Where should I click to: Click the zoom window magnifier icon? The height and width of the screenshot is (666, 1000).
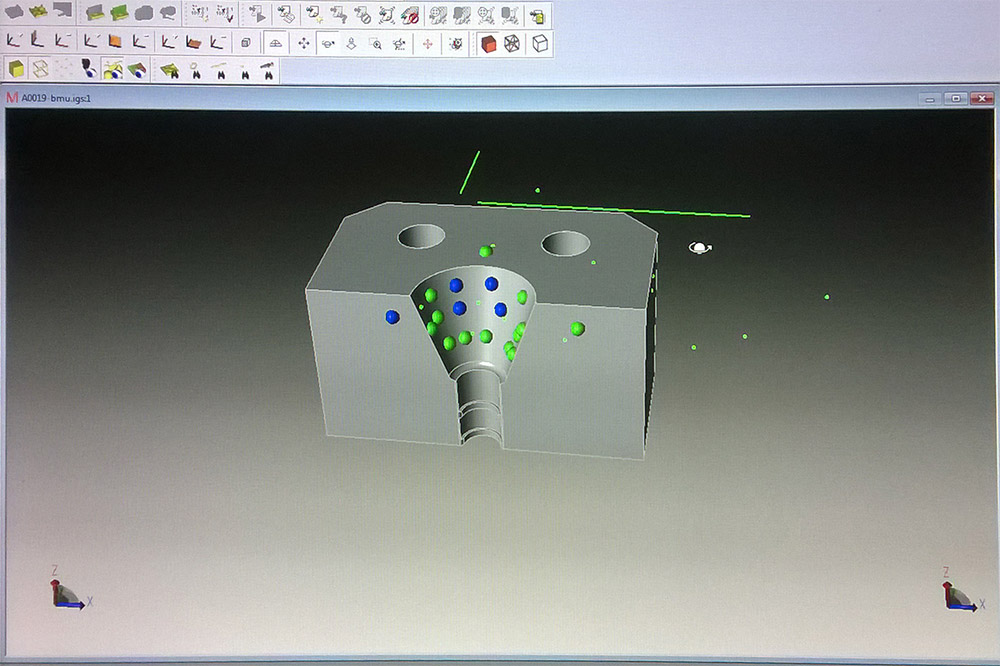(375, 43)
